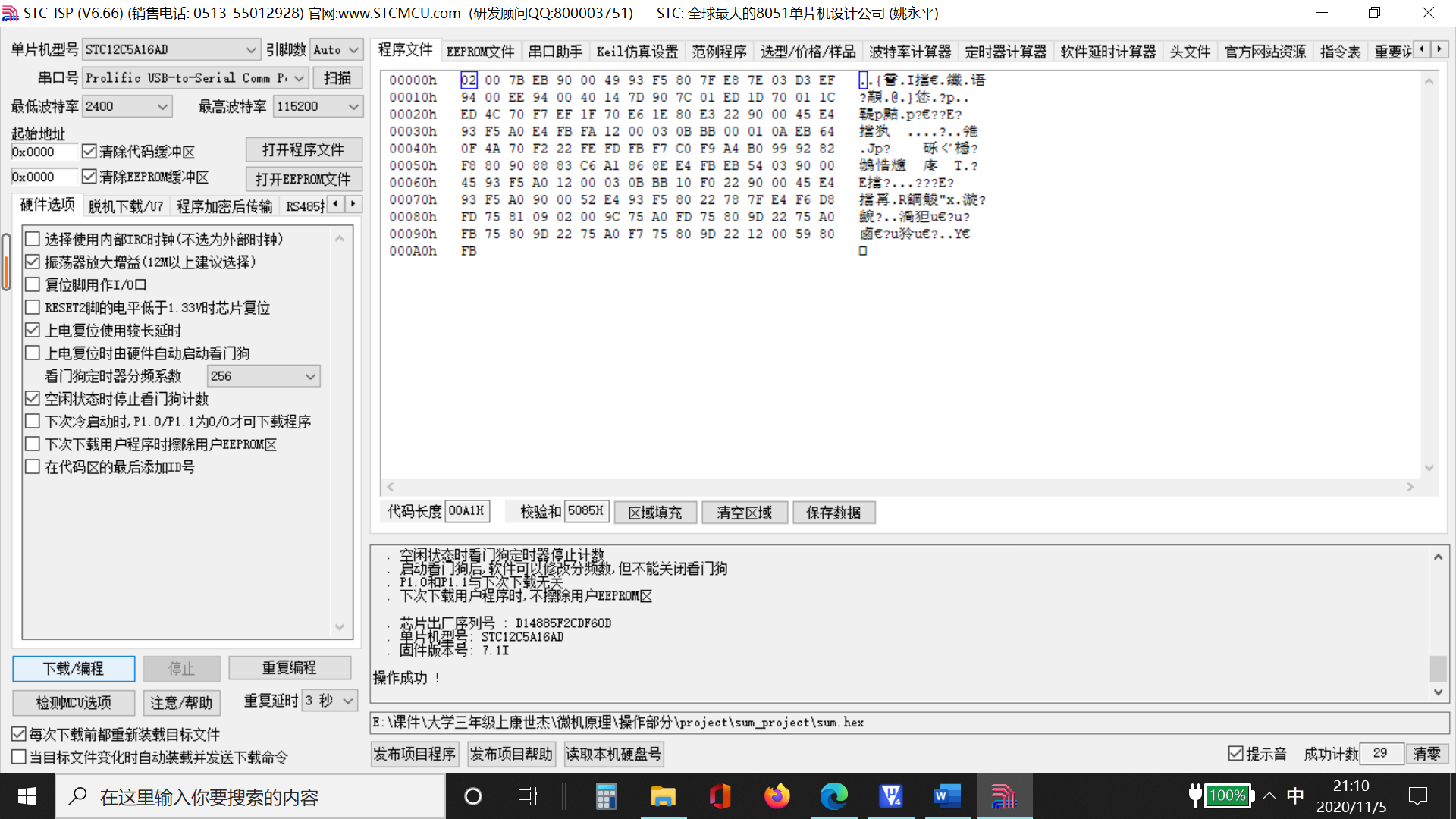The image size is (1456, 819).
Task: Click the STC-ISP icon in the title bar
Action: [11, 12]
